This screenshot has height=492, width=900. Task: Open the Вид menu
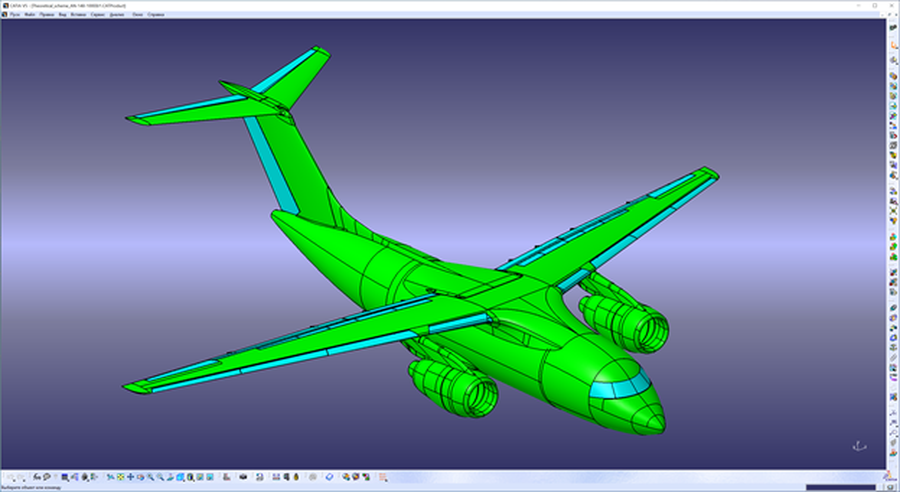tap(63, 14)
